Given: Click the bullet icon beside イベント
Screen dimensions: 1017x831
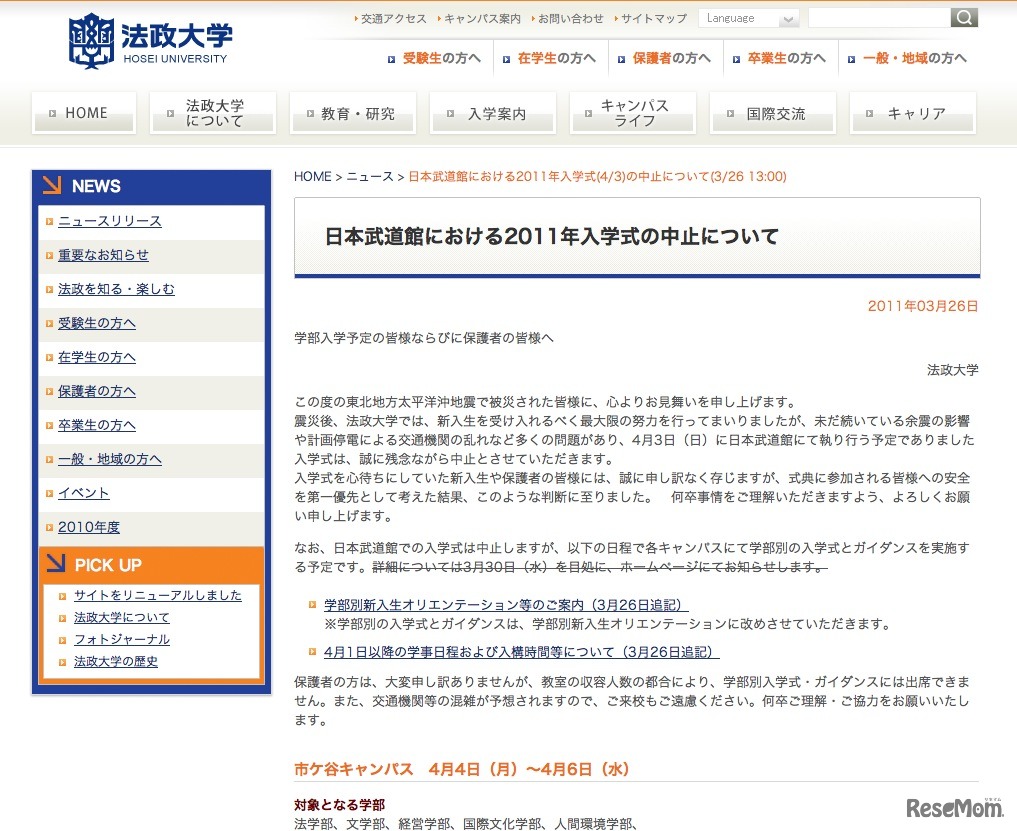Looking at the screenshot, I should 49,494.
